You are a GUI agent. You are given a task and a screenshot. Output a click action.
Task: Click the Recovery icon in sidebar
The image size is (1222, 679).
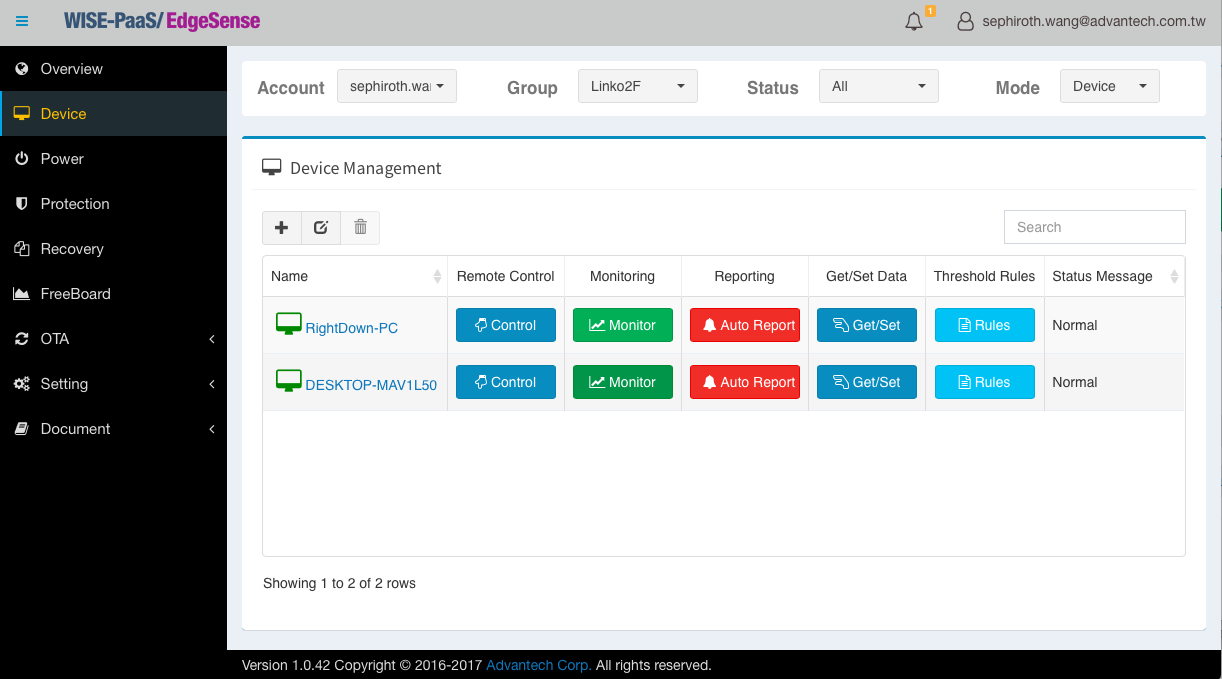[x=21, y=249]
